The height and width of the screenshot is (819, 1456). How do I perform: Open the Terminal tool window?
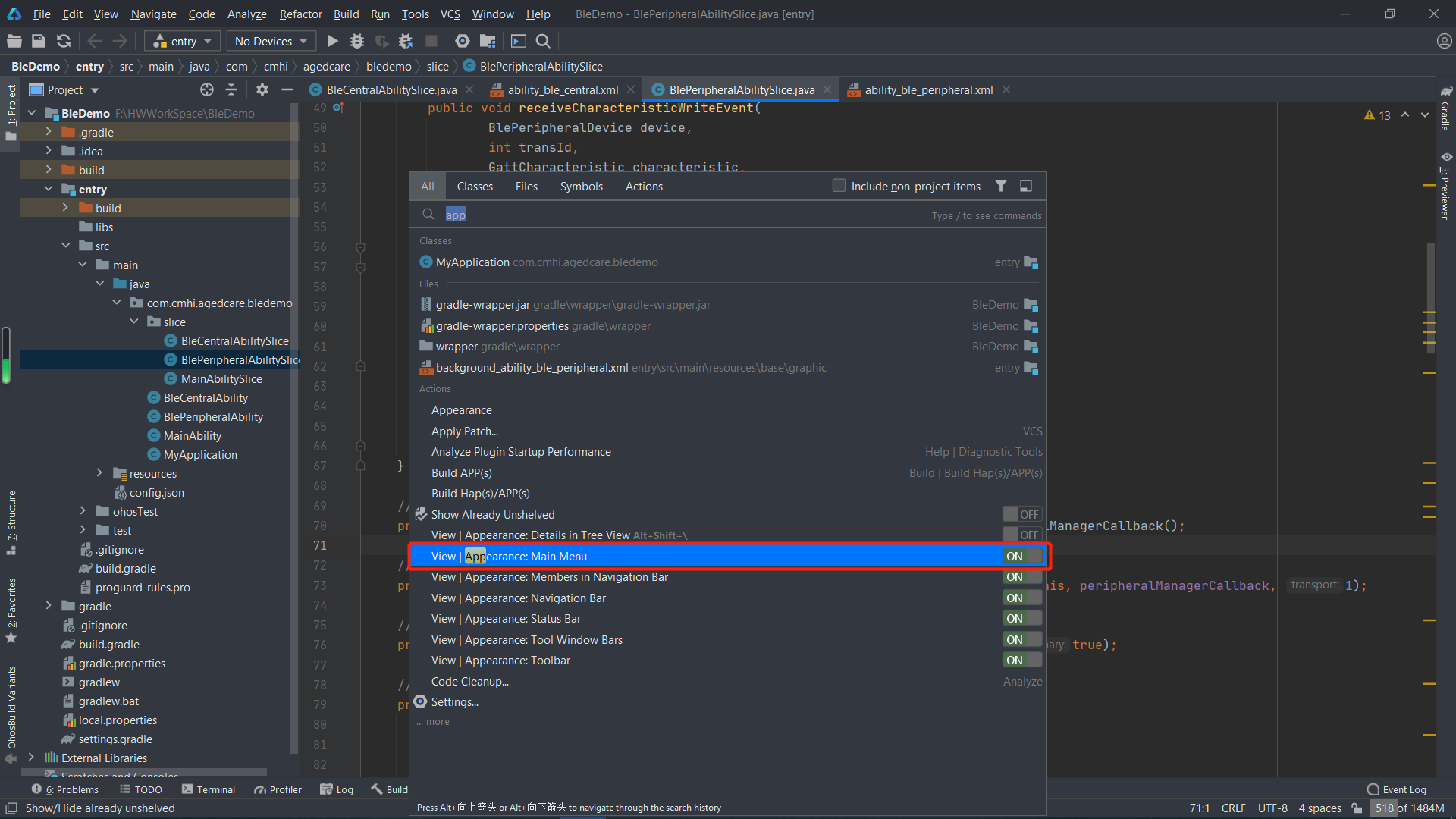[209, 789]
